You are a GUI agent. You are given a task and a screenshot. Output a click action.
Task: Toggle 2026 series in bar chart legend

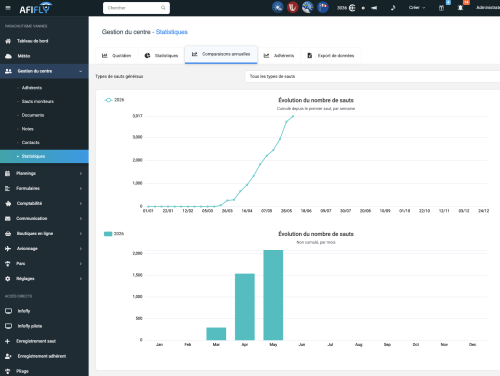[114, 234]
